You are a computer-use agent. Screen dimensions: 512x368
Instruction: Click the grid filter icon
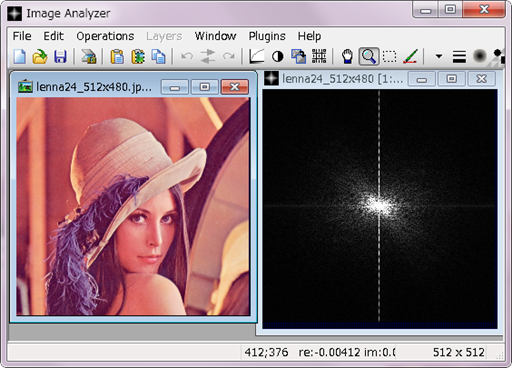[319, 56]
